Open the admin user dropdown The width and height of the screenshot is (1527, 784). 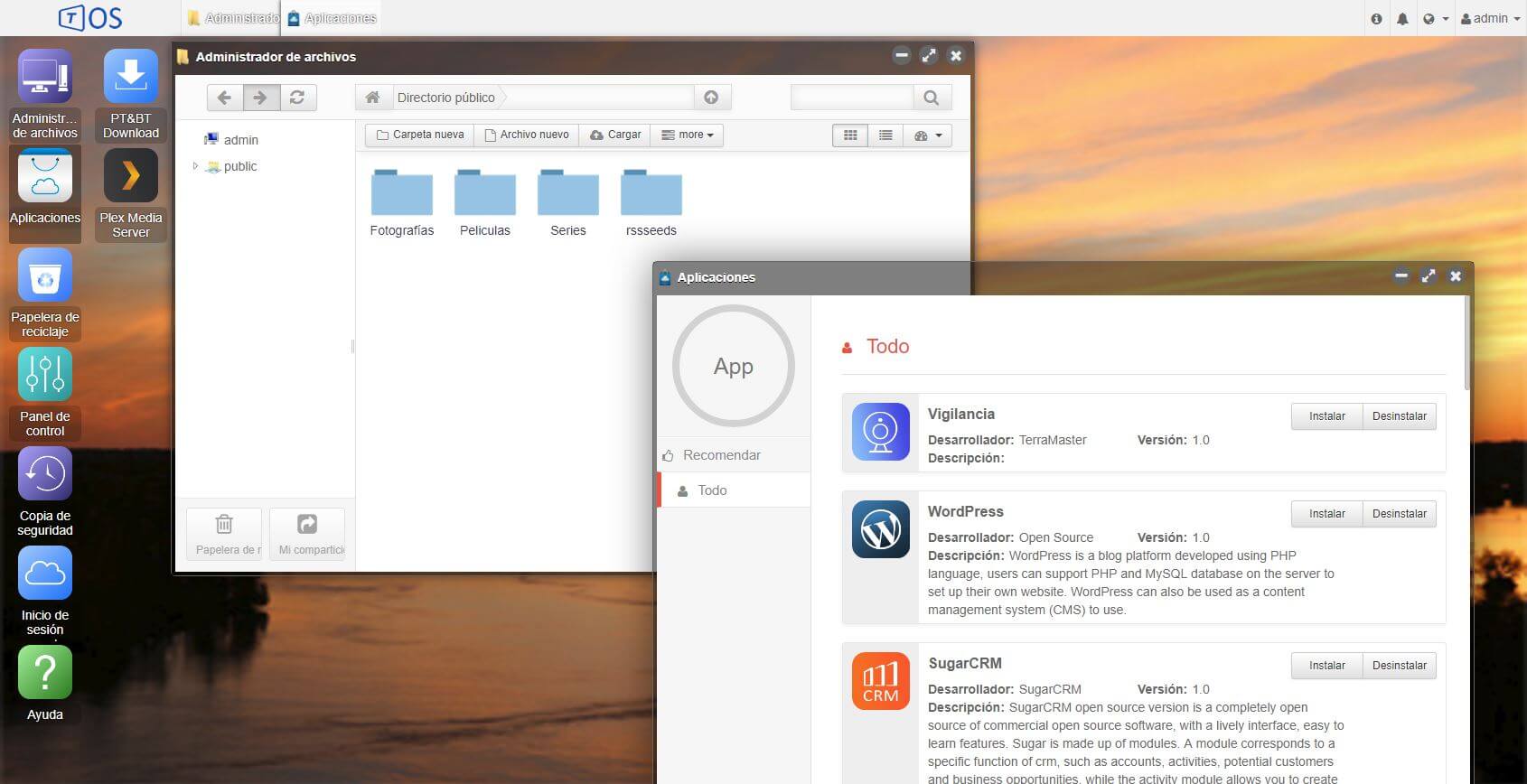(x=1490, y=19)
